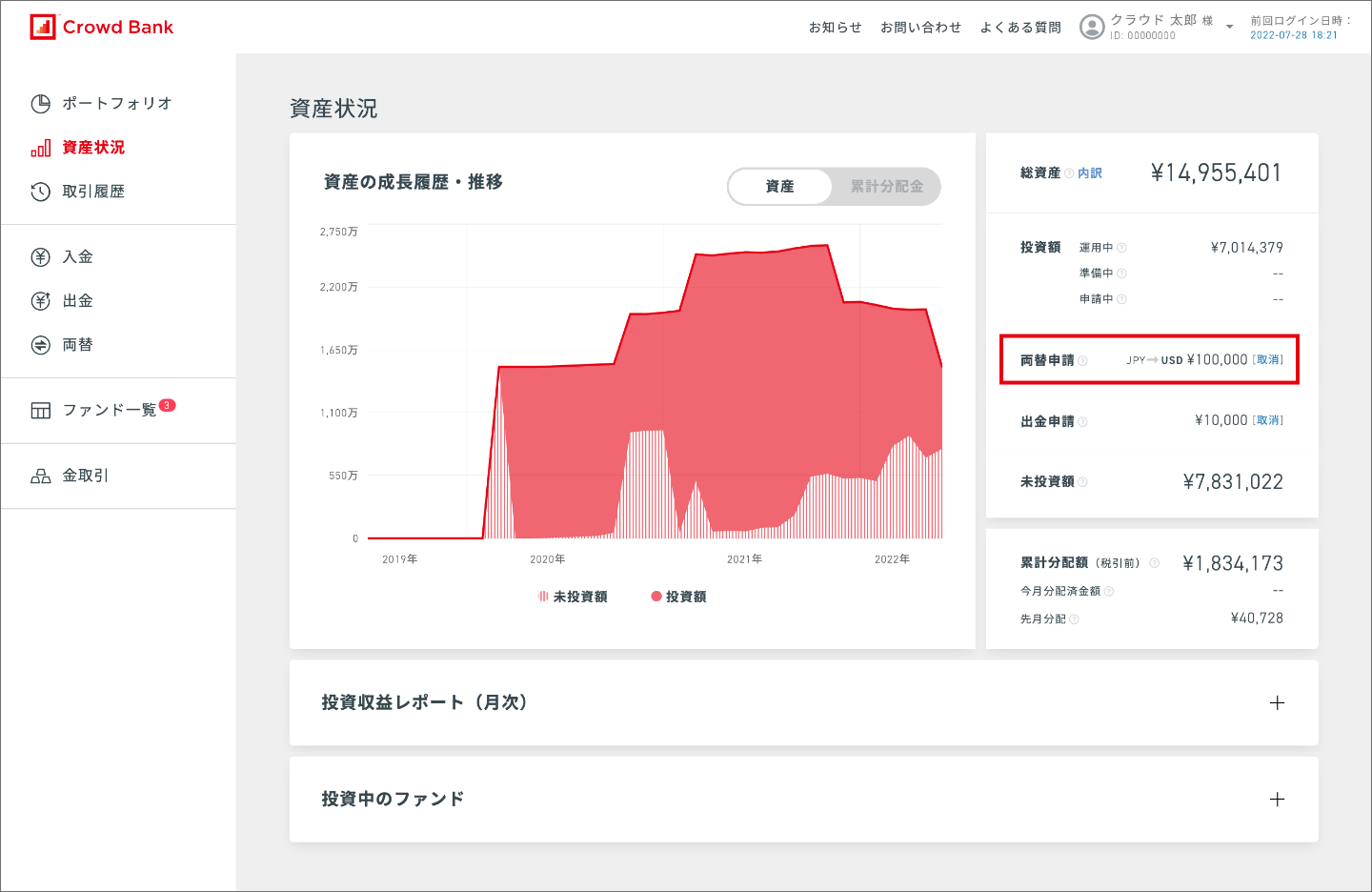The image size is (1372, 892).
Task: Open お知らせ link in header
Action: 836,28
